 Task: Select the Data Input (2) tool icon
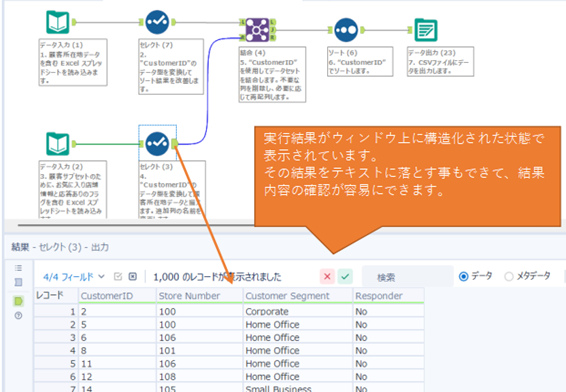click(x=58, y=144)
